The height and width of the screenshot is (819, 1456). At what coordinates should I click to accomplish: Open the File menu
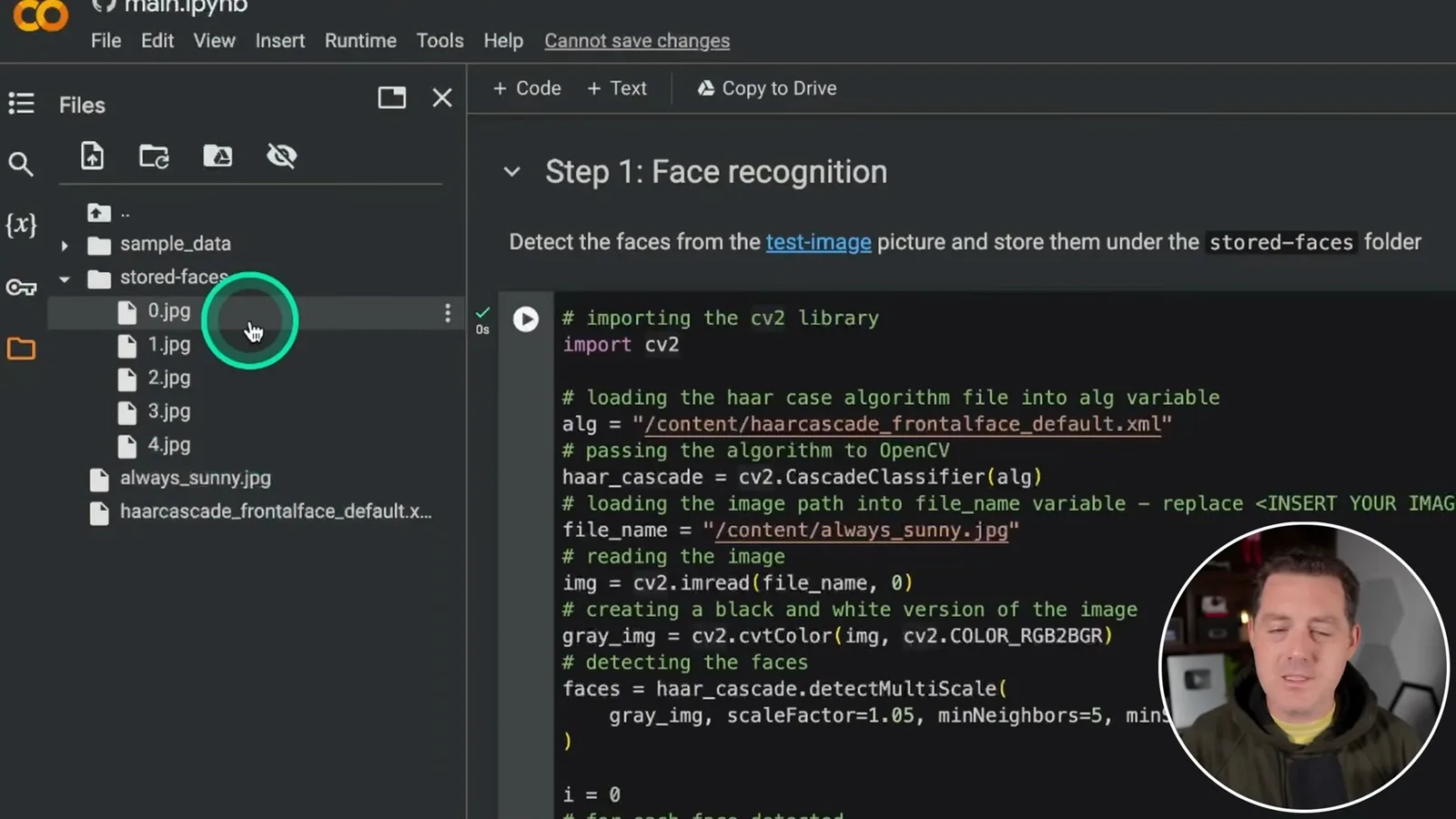106,41
